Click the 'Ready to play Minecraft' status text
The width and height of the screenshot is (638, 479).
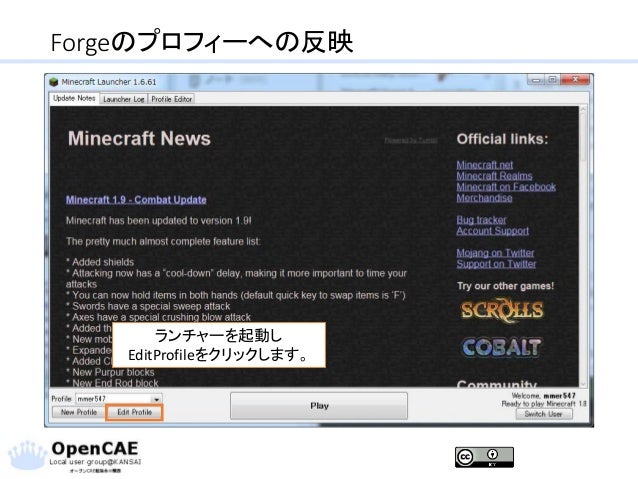[x=544, y=404]
